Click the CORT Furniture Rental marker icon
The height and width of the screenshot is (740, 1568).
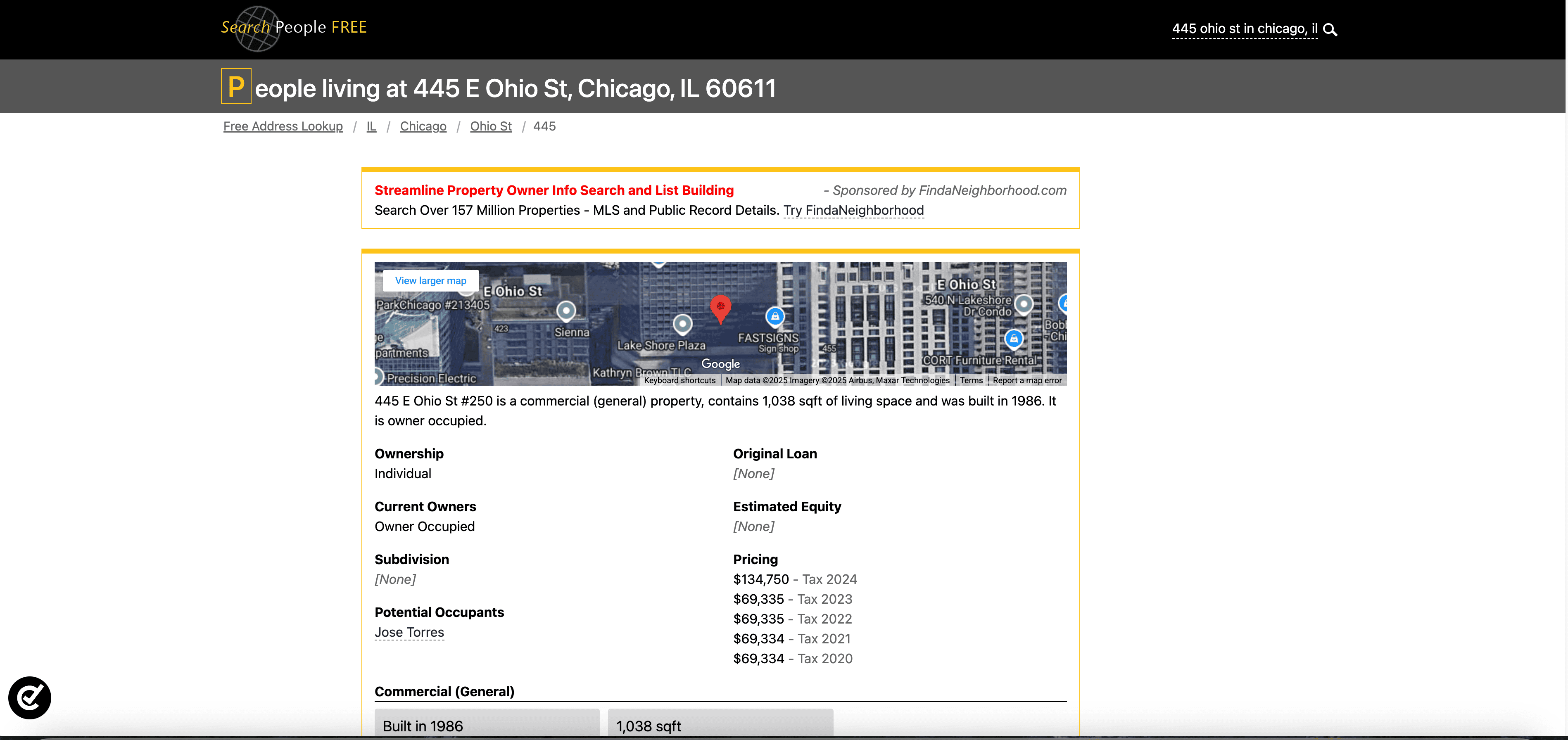[x=1014, y=338]
